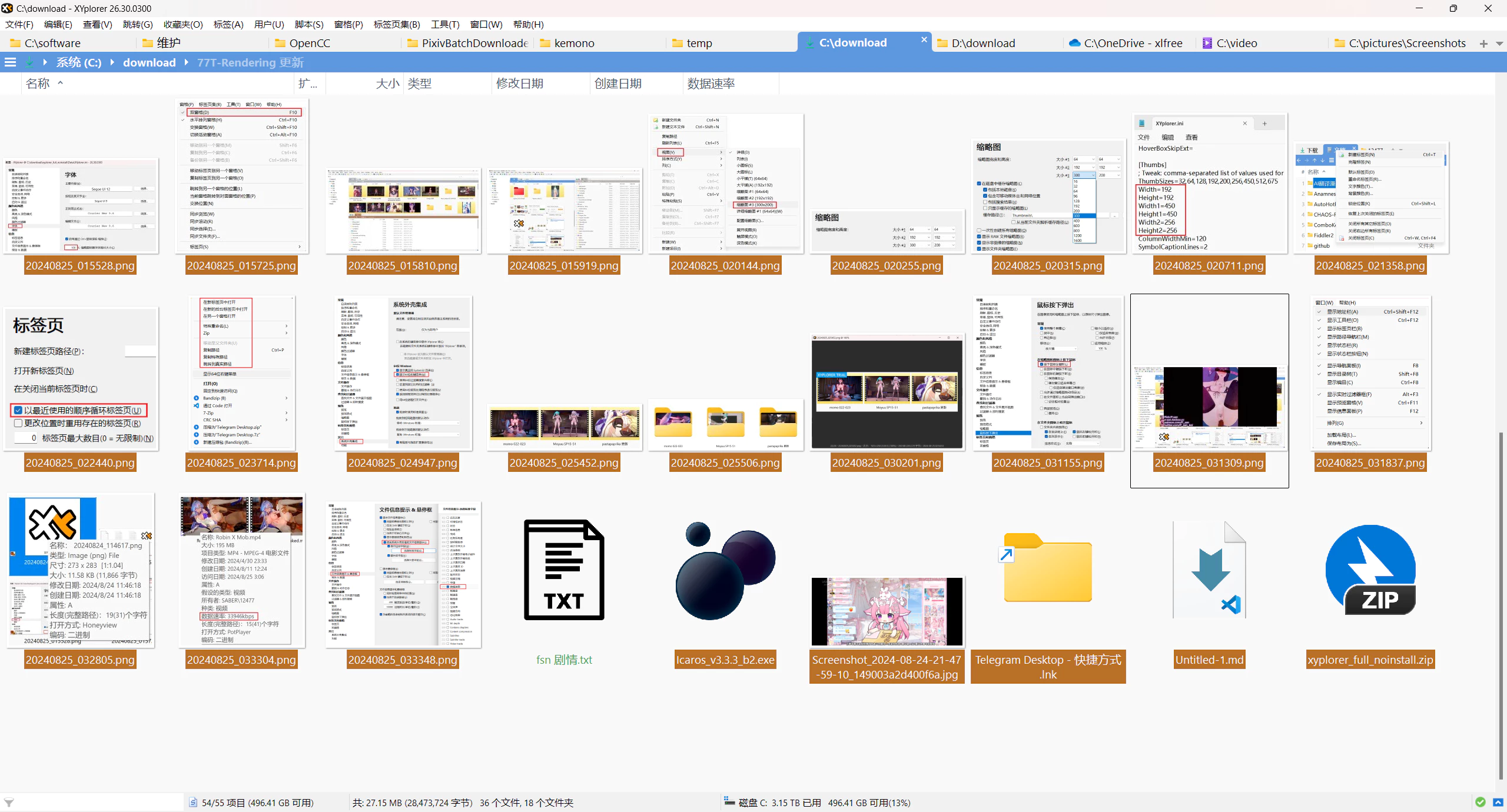
Task: Click file name 20240825_025506.png
Action: point(725,462)
